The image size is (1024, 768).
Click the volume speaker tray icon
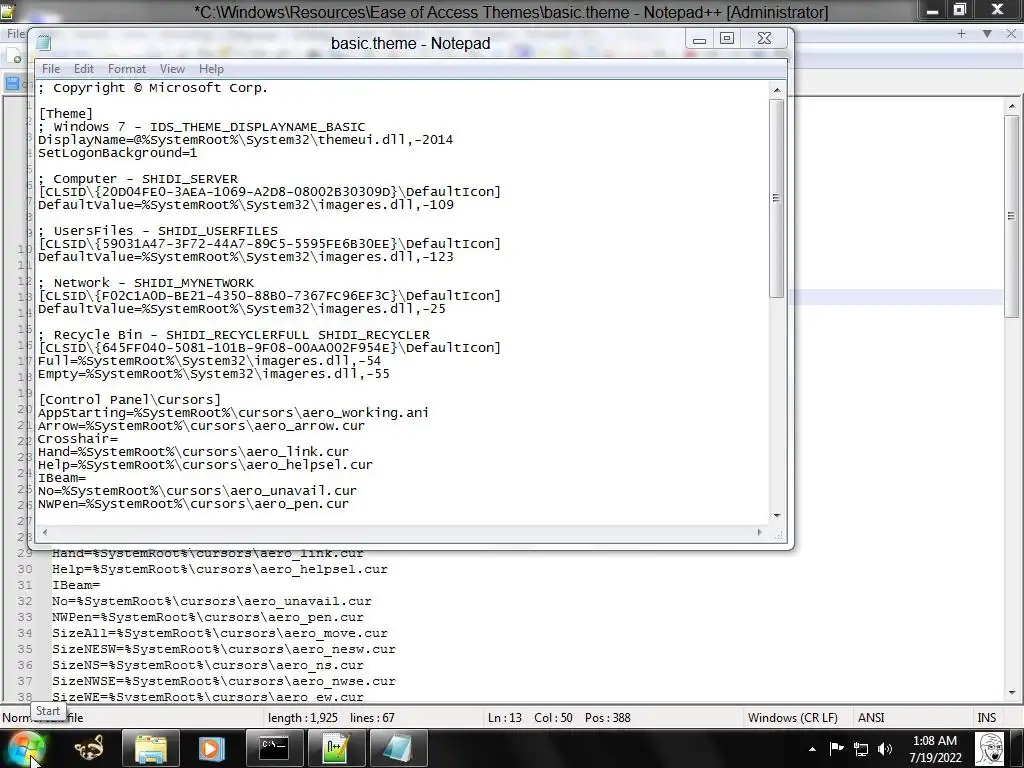[x=885, y=749]
